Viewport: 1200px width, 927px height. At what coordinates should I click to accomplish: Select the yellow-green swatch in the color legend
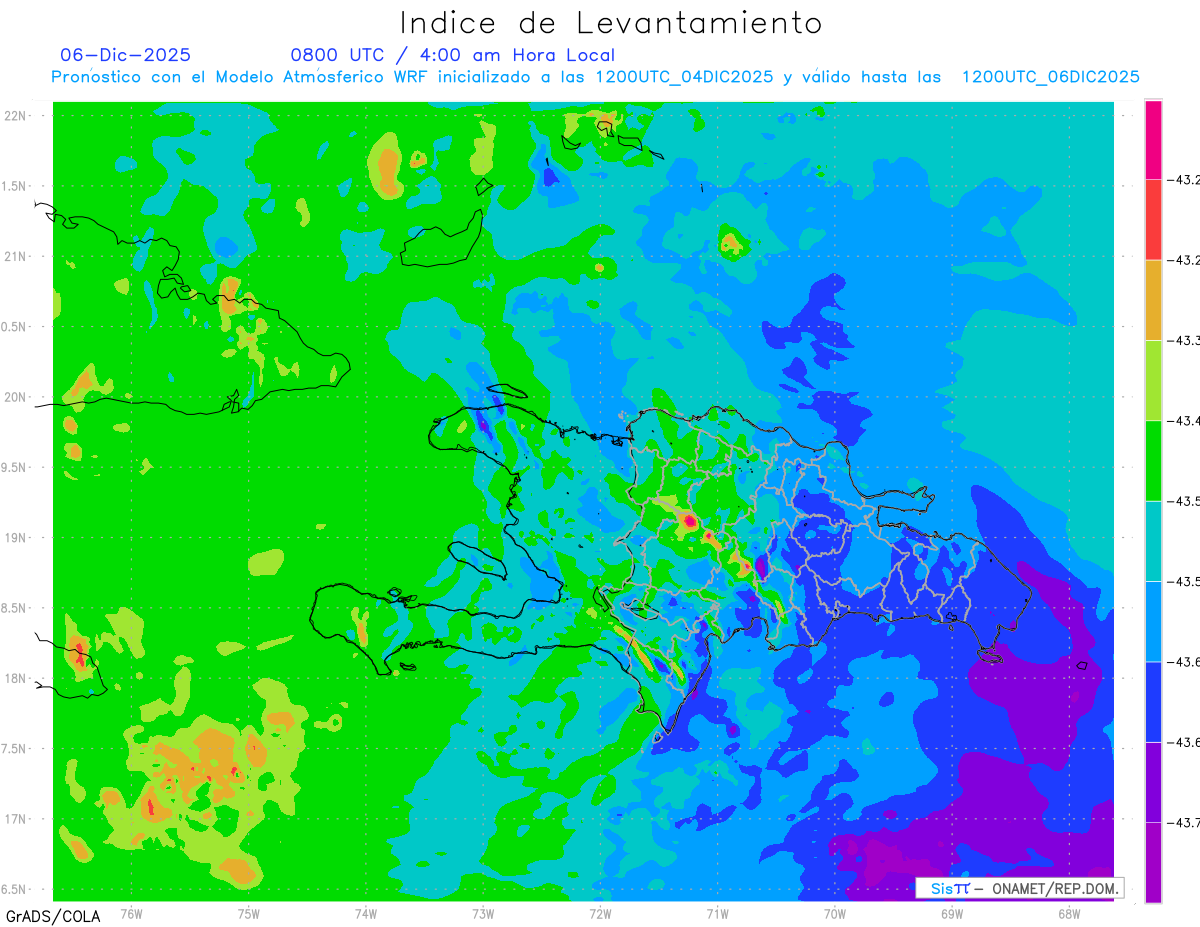(x=1153, y=380)
